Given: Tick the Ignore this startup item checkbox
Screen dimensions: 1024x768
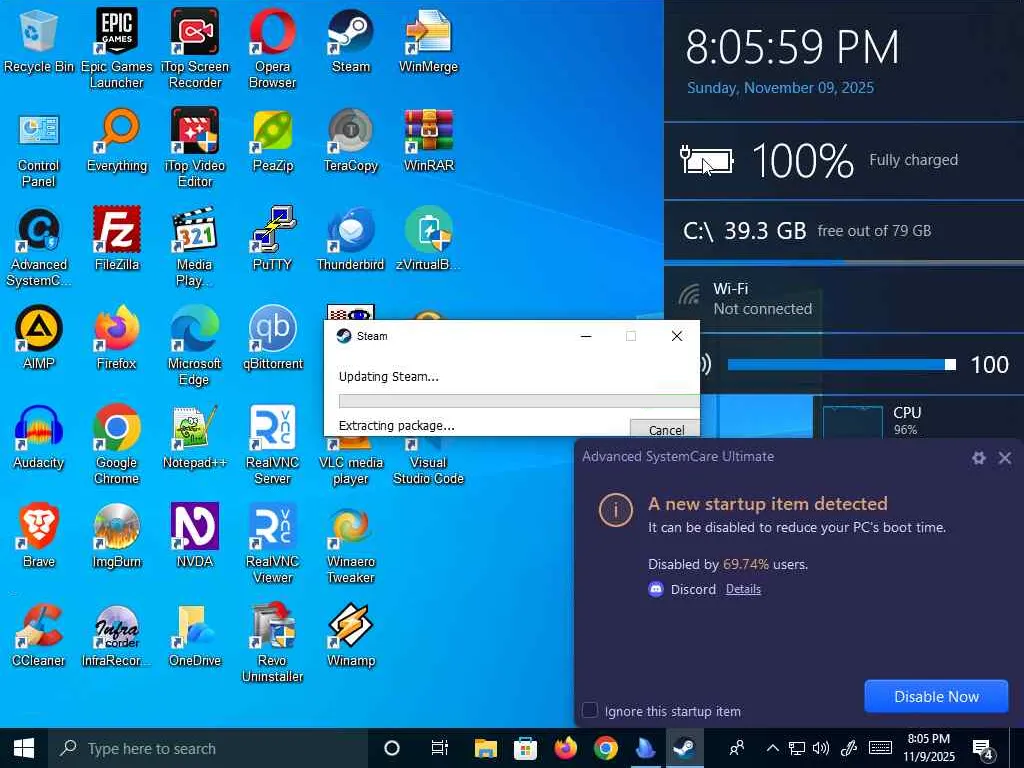Looking at the screenshot, I should pos(589,710).
